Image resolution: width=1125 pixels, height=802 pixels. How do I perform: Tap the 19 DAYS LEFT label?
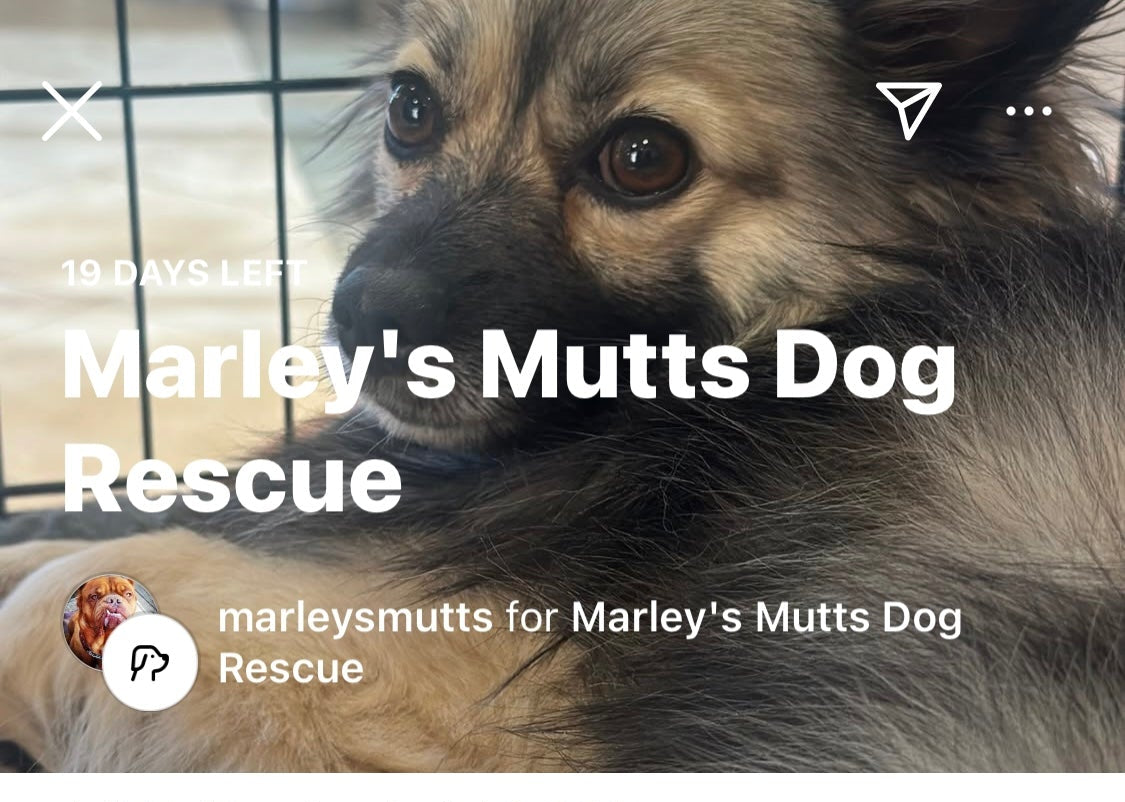184,273
